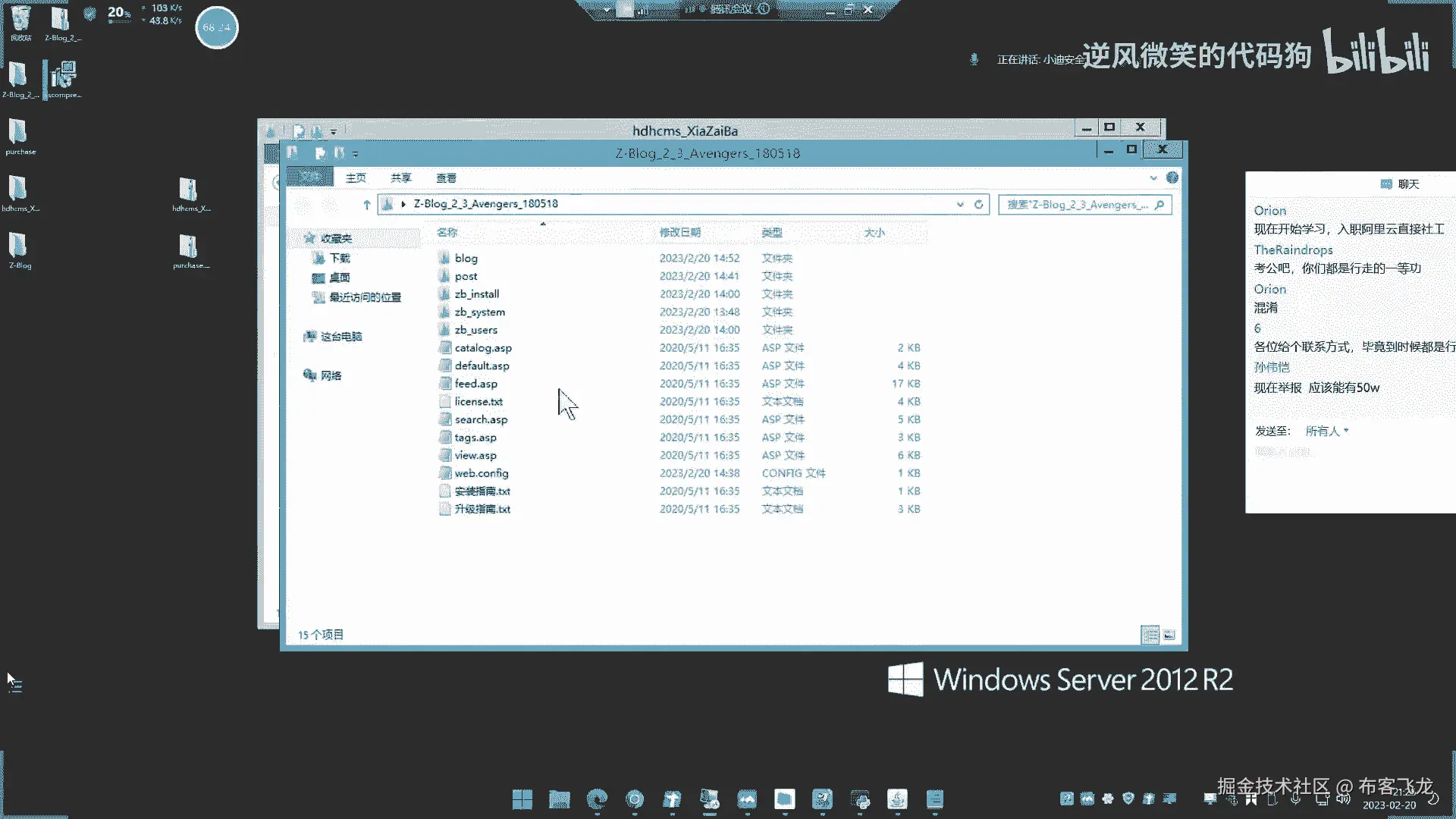Open the Recycle Bin desktop icon

click(20, 21)
